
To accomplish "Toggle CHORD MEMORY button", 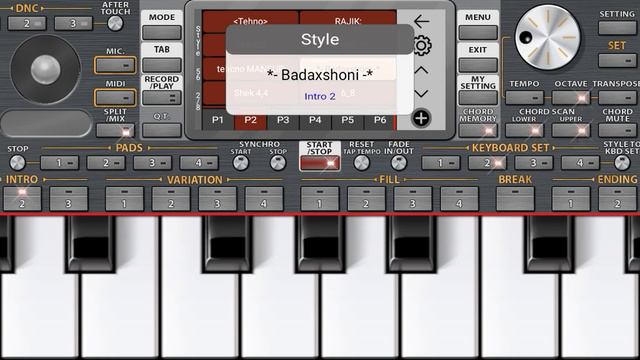I will point(478,130).
